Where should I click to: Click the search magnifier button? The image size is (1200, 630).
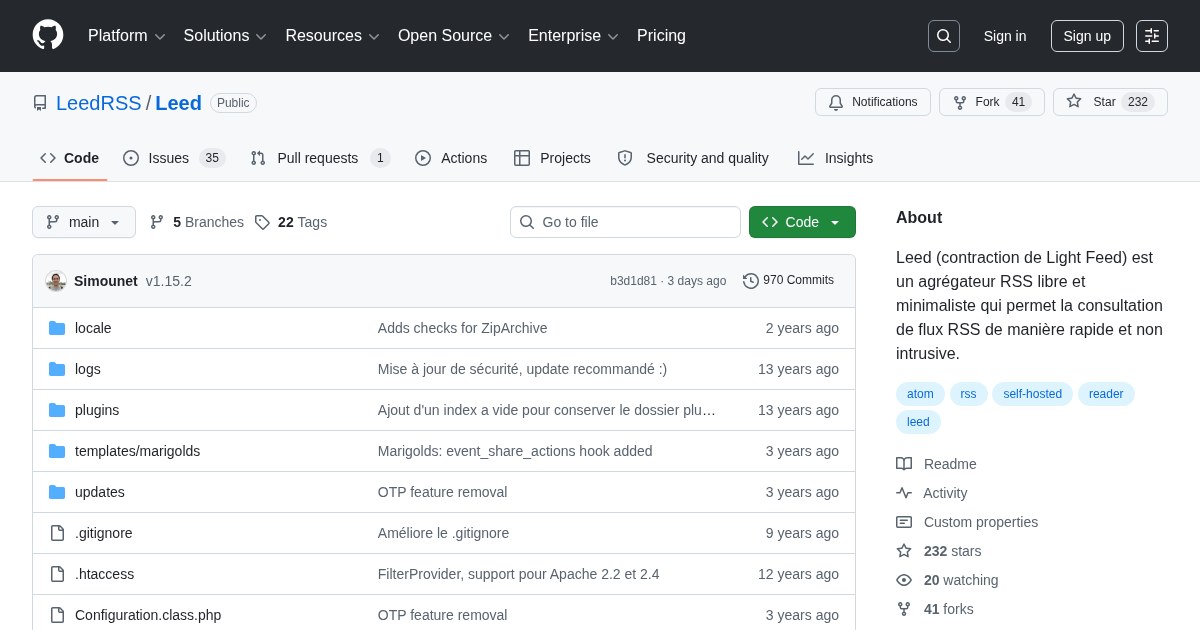tap(944, 36)
